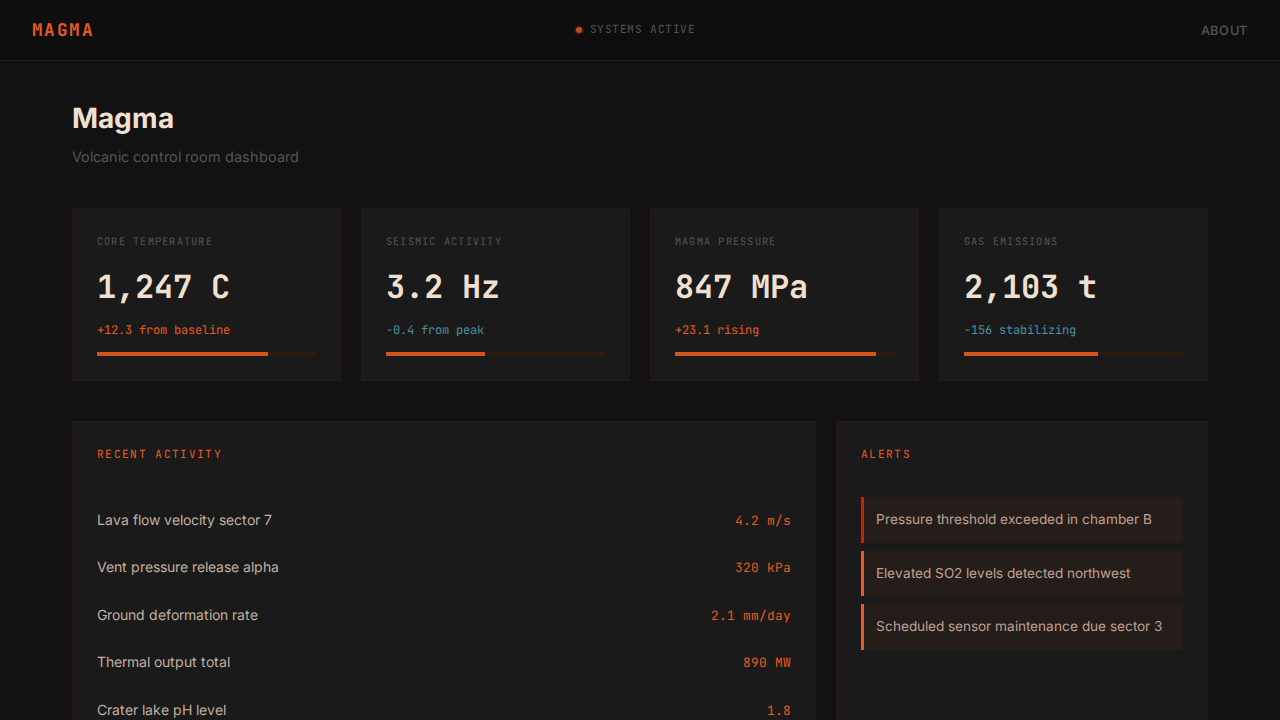Image resolution: width=1280 pixels, height=720 pixels.
Task: Click the Gas Emissions progress bar
Action: pyautogui.click(x=1073, y=354)
